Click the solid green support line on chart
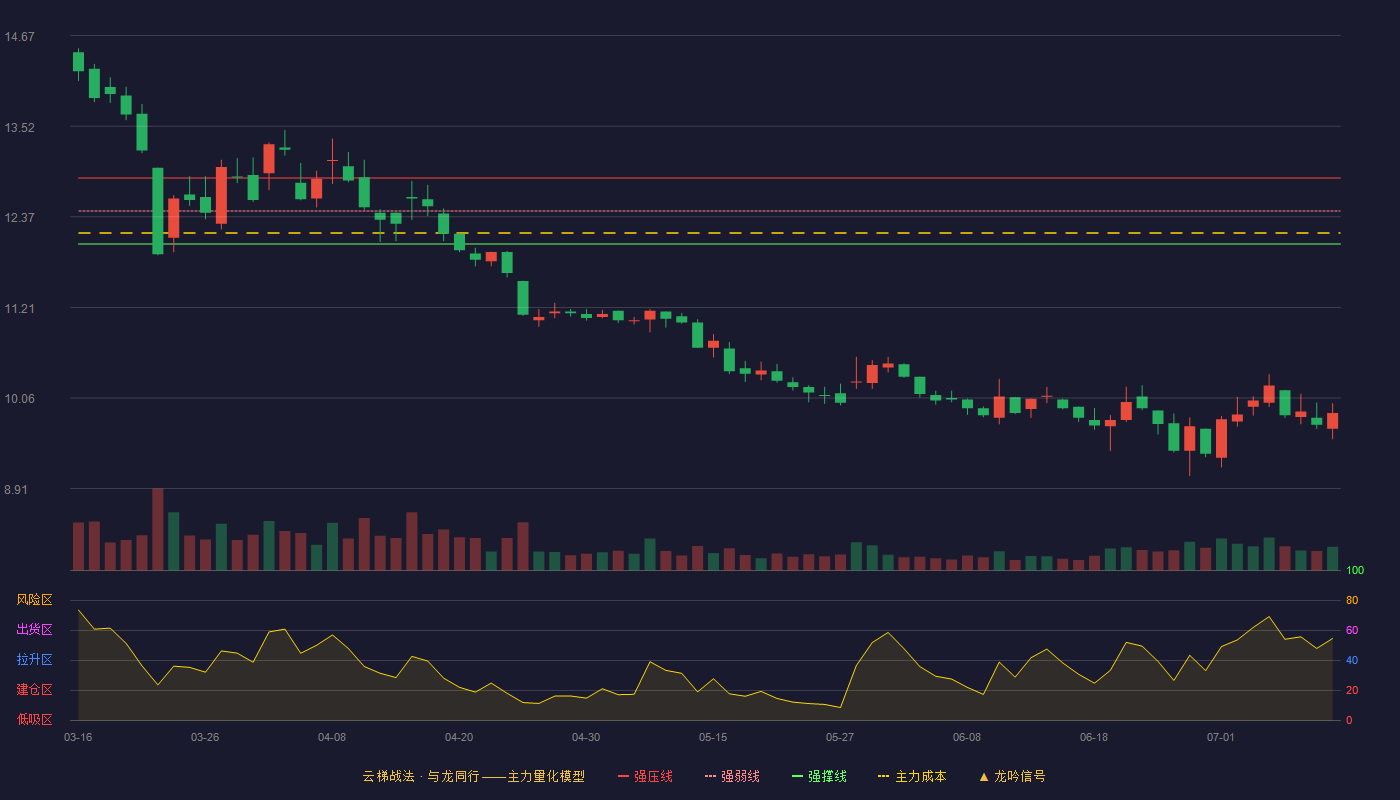This screenshot has width=1400, height=800. click(709, 244)
